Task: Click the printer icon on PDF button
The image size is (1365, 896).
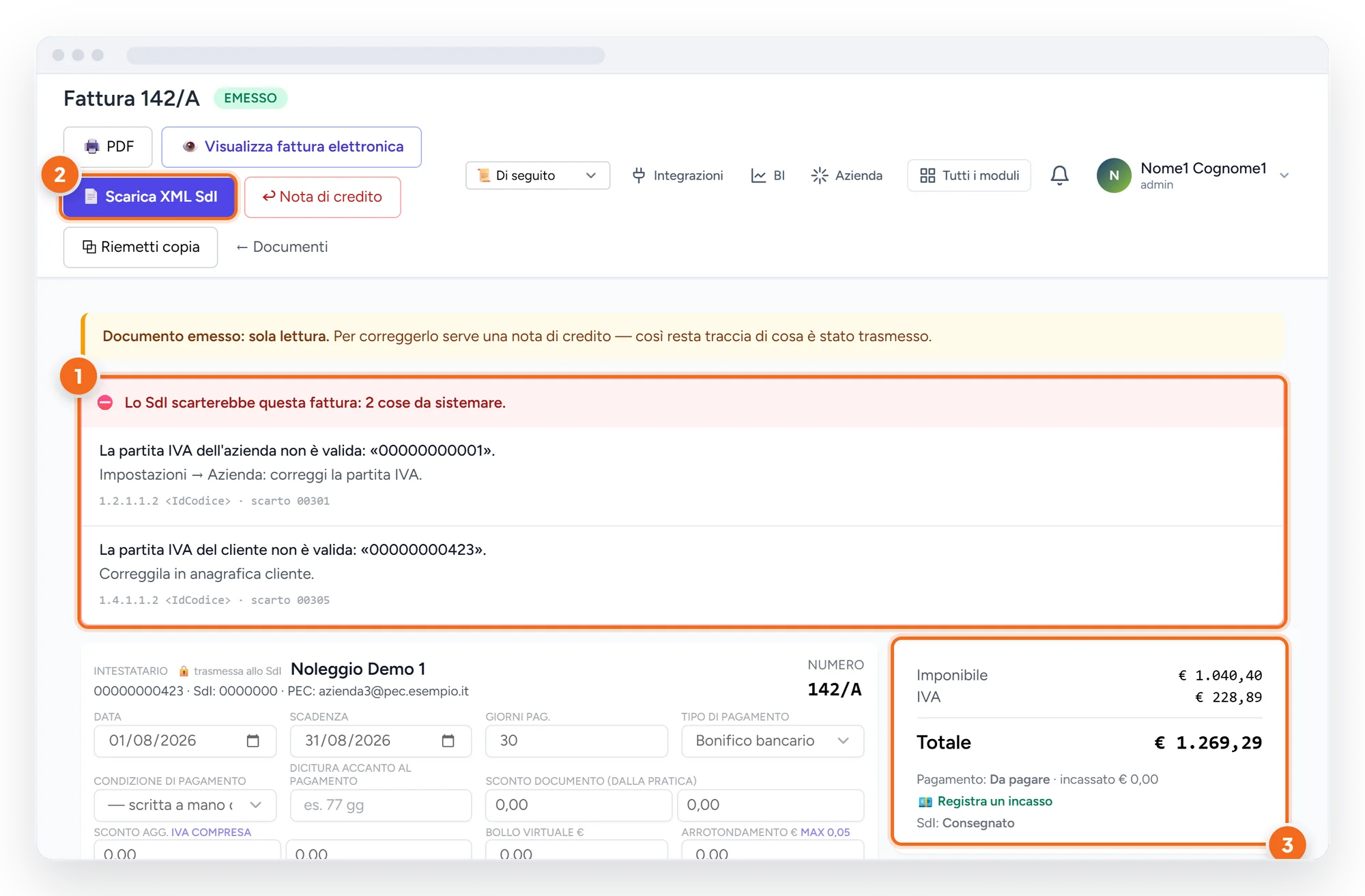Action: pyautogui.click(x=91, y=147)
